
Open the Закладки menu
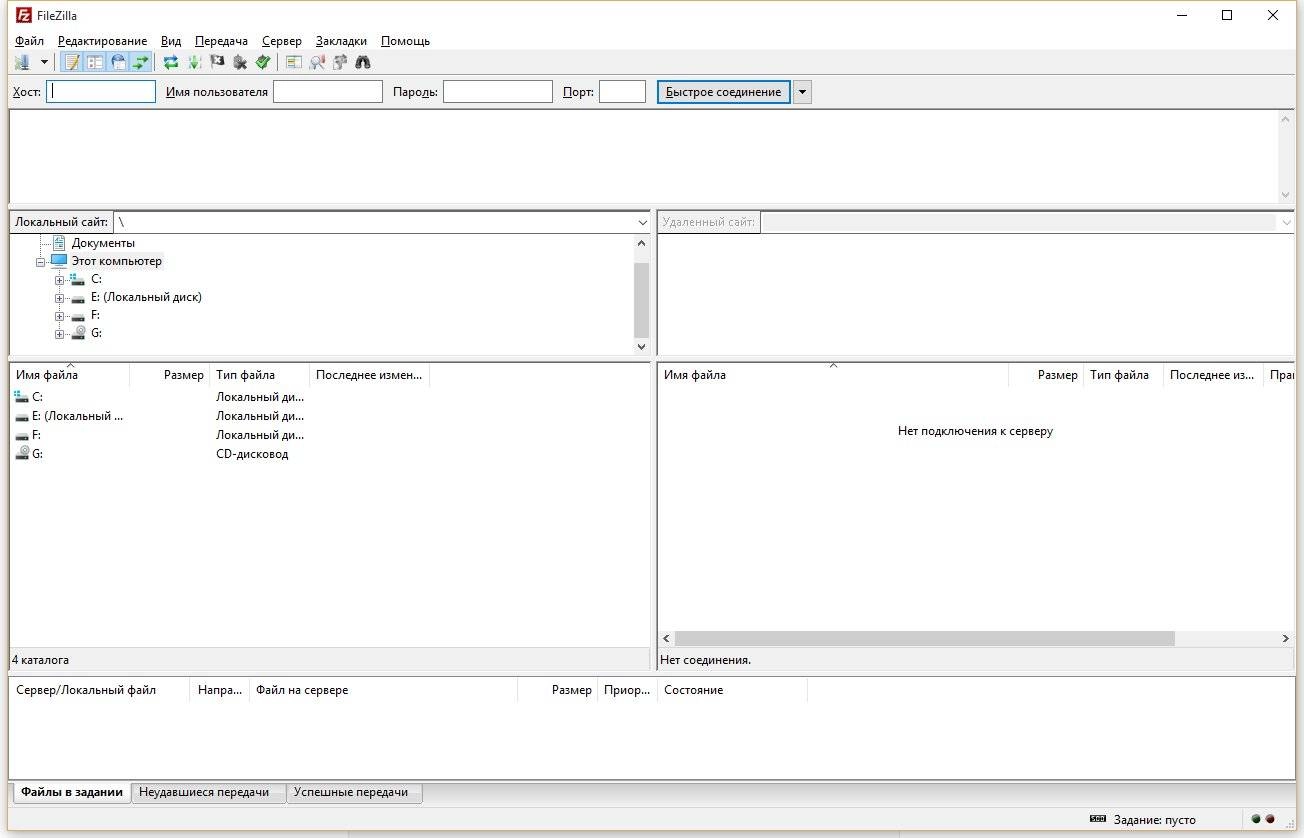pos(341,41)
